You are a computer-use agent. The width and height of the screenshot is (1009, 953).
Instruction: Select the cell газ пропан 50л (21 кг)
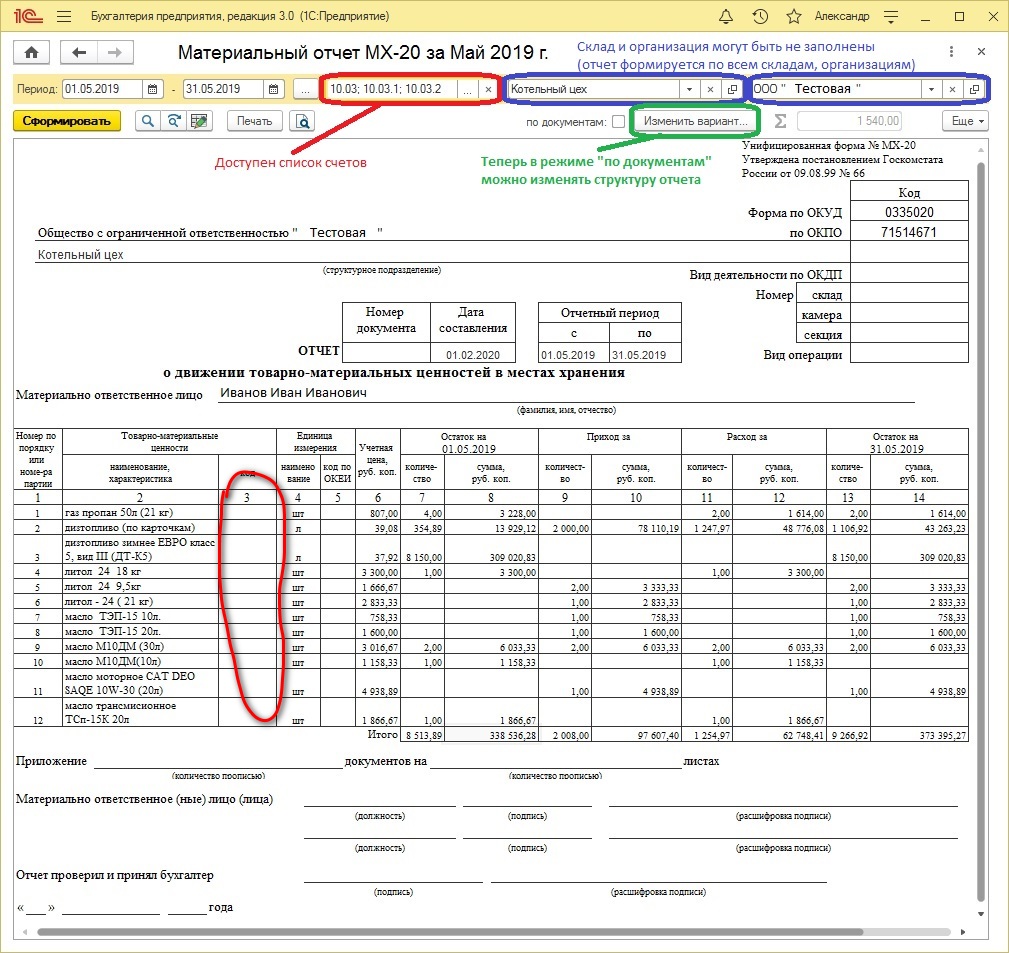click(x=140, y=513)
